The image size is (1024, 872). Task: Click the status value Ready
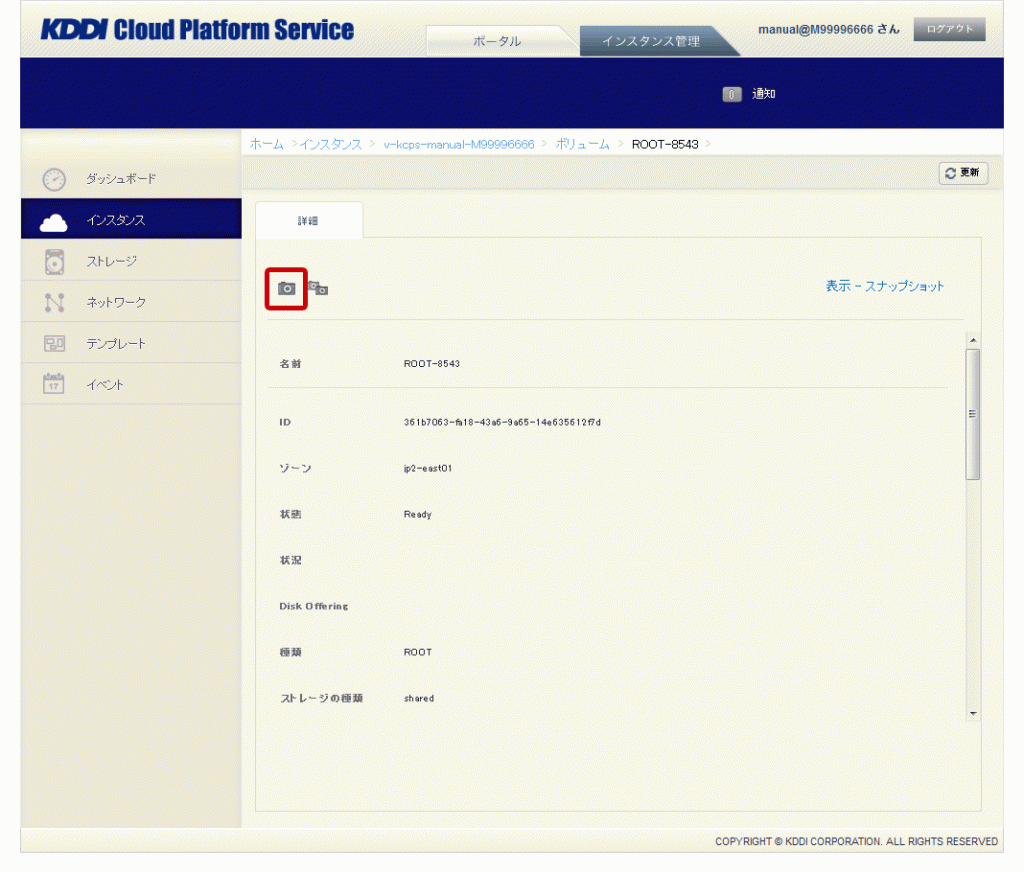click(x=418, y=515)
